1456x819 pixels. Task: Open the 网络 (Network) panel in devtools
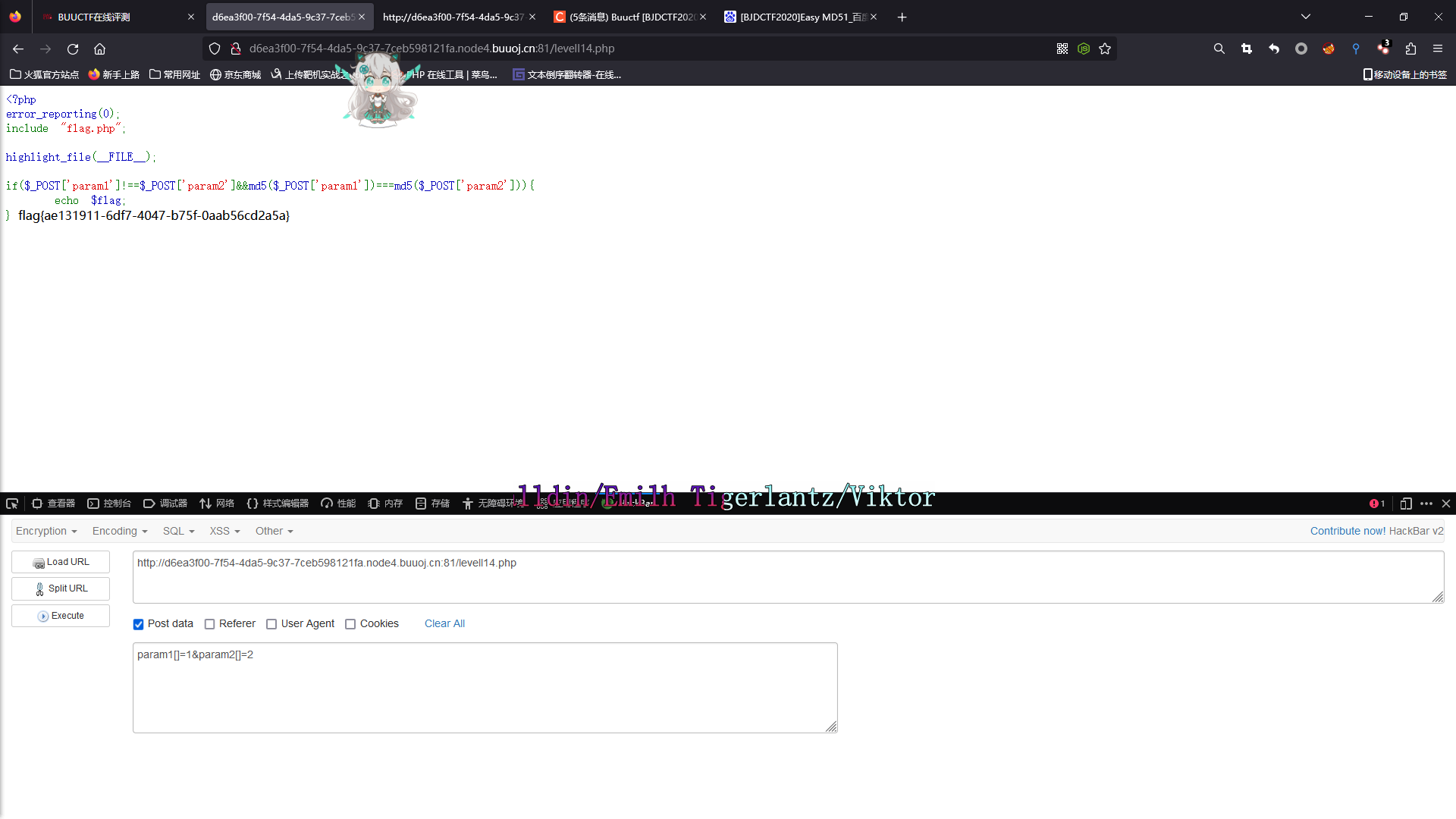[x=216, y=503]
